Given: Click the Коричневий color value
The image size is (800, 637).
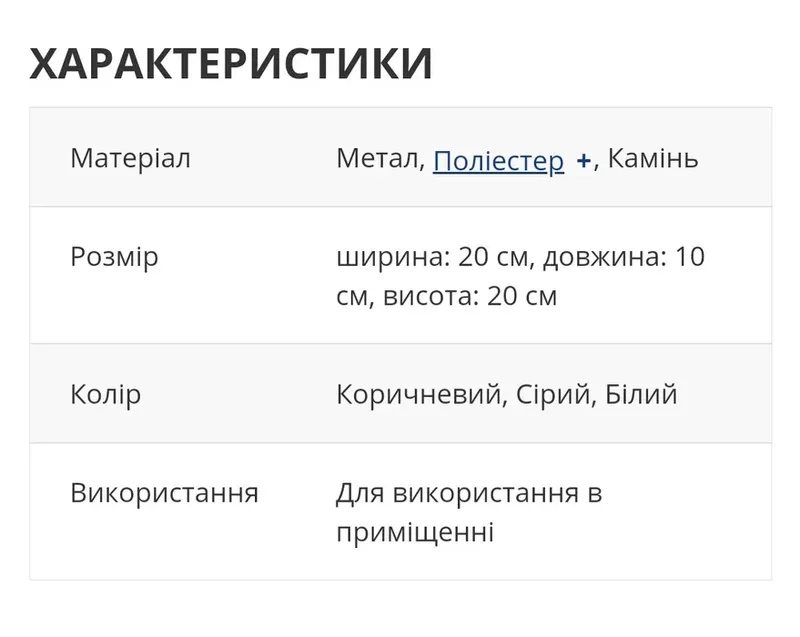Looking at the screenshot, I should tap(419, 394).
